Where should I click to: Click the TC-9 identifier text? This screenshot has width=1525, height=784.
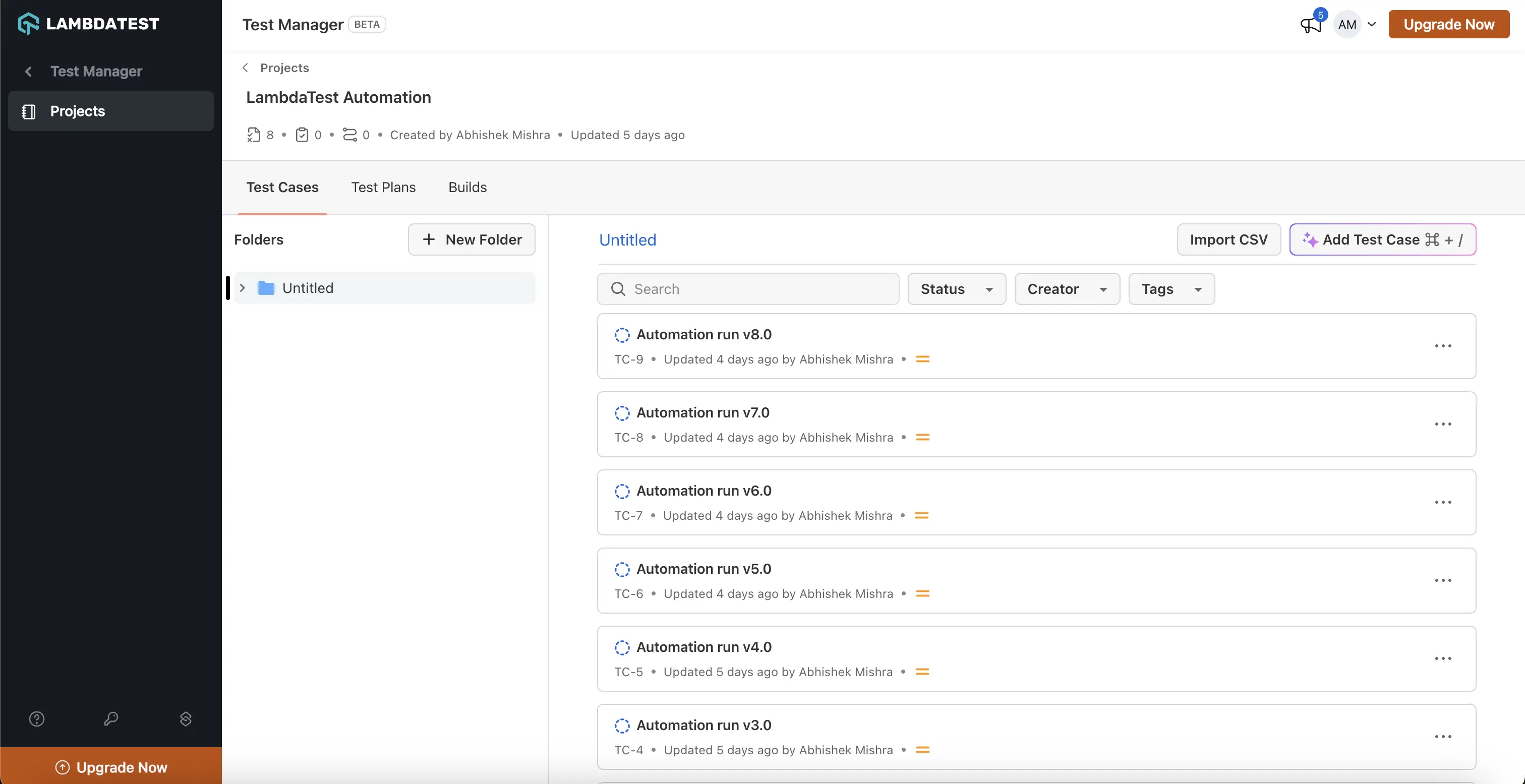(x=629, y=359)
